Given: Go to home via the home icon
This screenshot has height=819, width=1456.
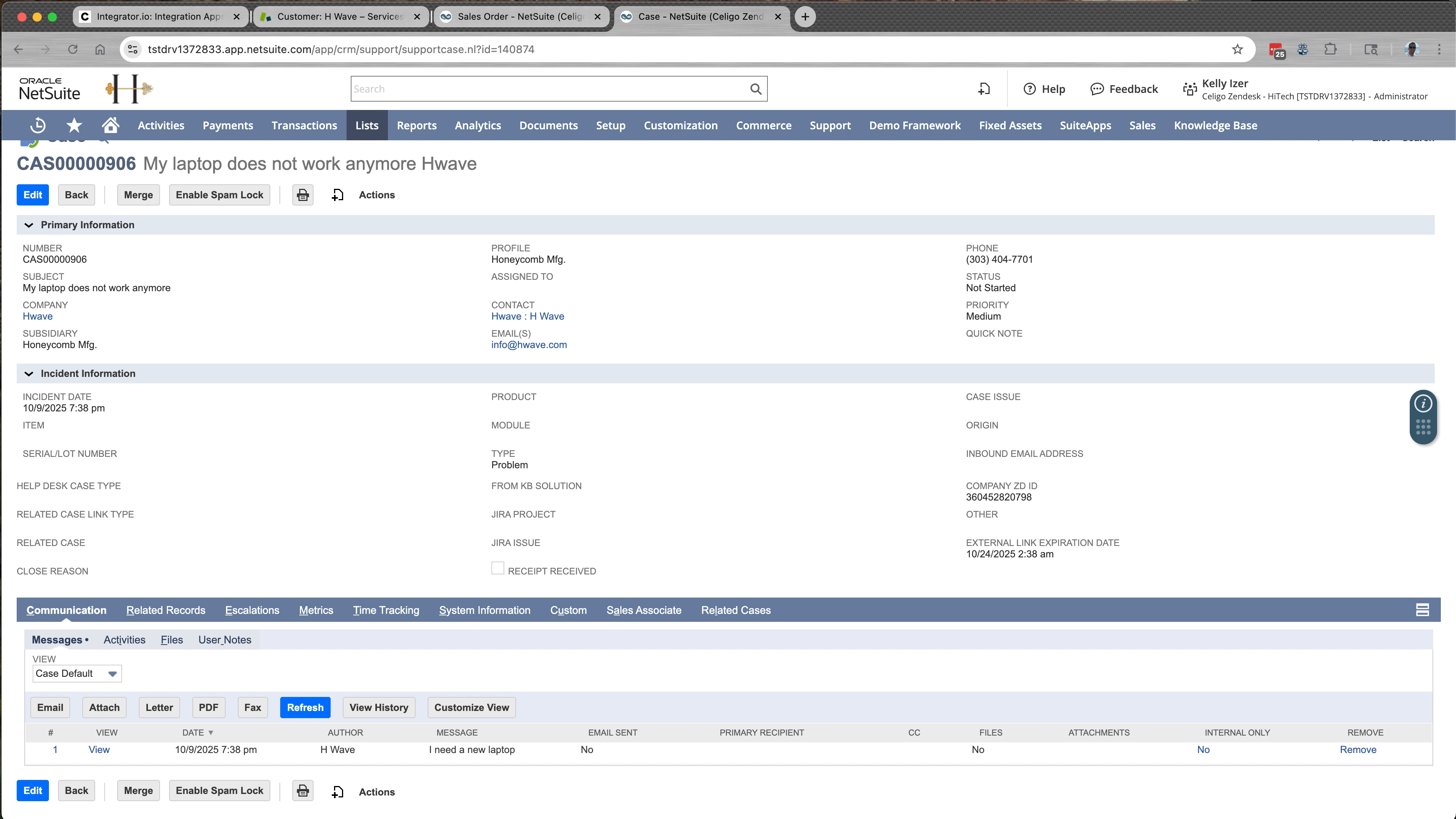Looking at the screenshot, I should 110,125.
